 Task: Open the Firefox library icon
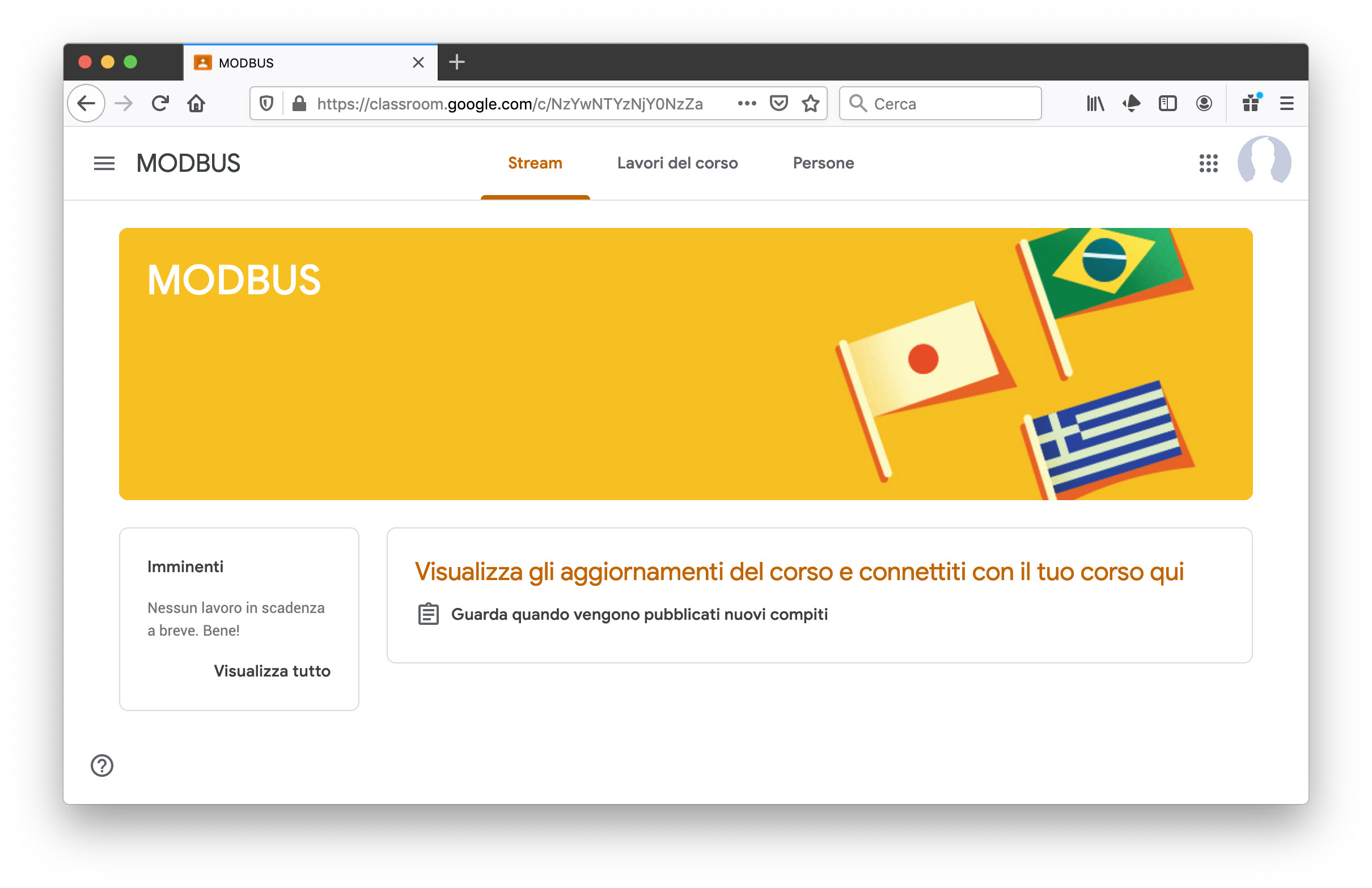pos(1095,104)
